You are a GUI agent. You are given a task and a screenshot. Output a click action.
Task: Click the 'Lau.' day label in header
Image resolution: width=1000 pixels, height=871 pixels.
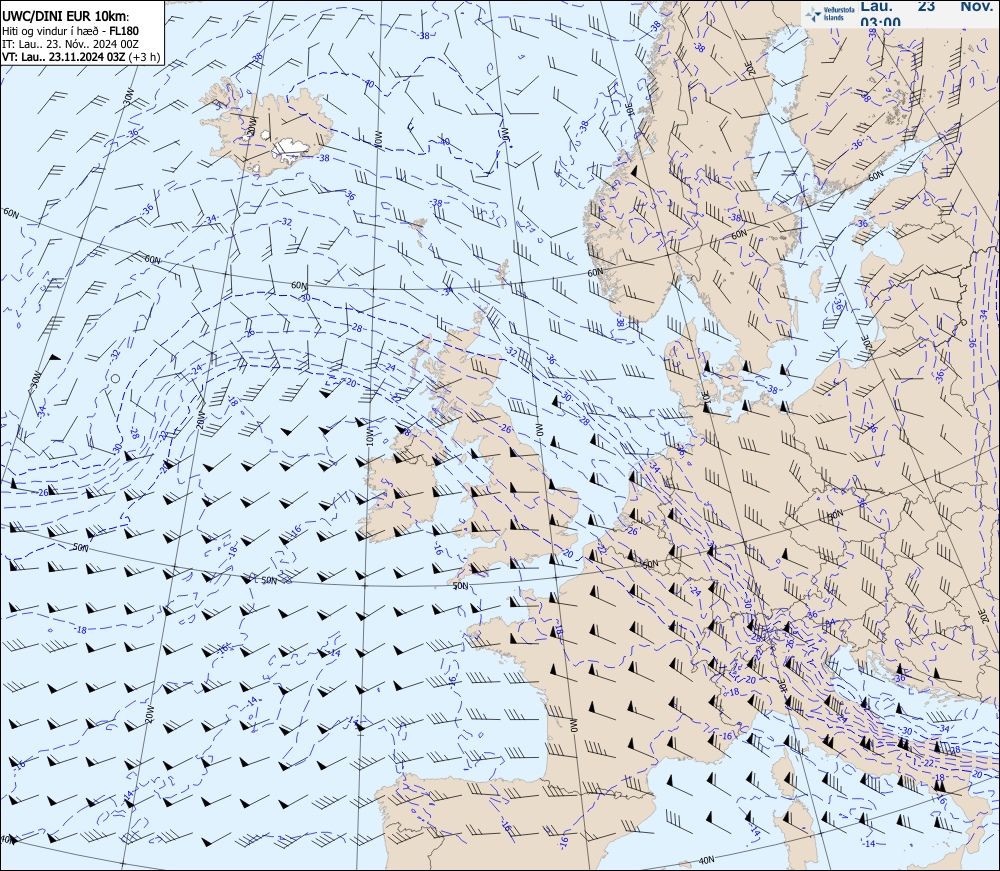(877, 6)
